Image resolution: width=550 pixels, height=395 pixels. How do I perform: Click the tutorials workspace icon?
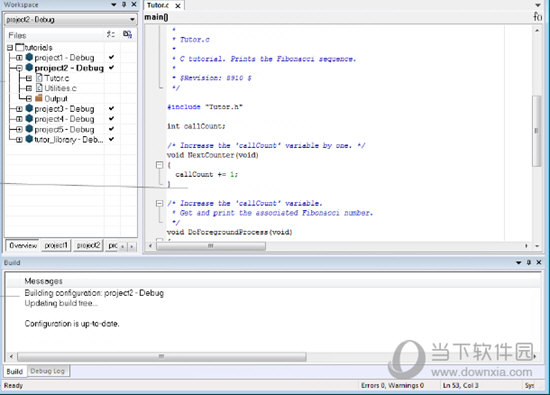point(20,47)
